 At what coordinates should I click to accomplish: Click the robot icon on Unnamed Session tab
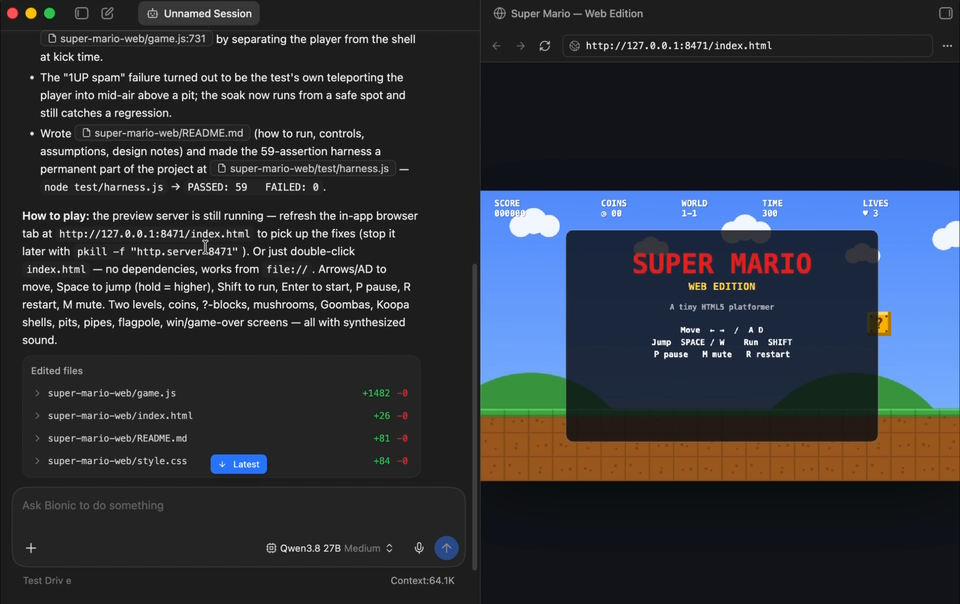(152, 13)
